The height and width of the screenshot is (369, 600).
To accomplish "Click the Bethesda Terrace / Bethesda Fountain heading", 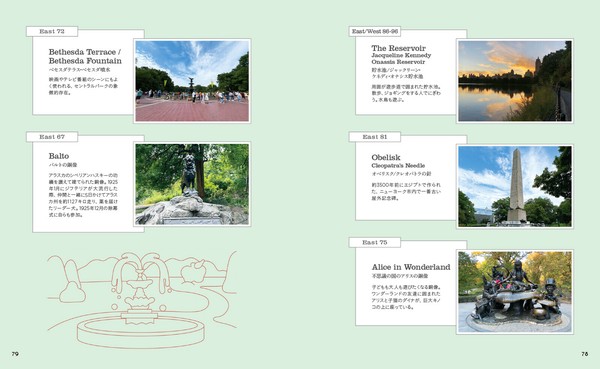I will 85,56.
